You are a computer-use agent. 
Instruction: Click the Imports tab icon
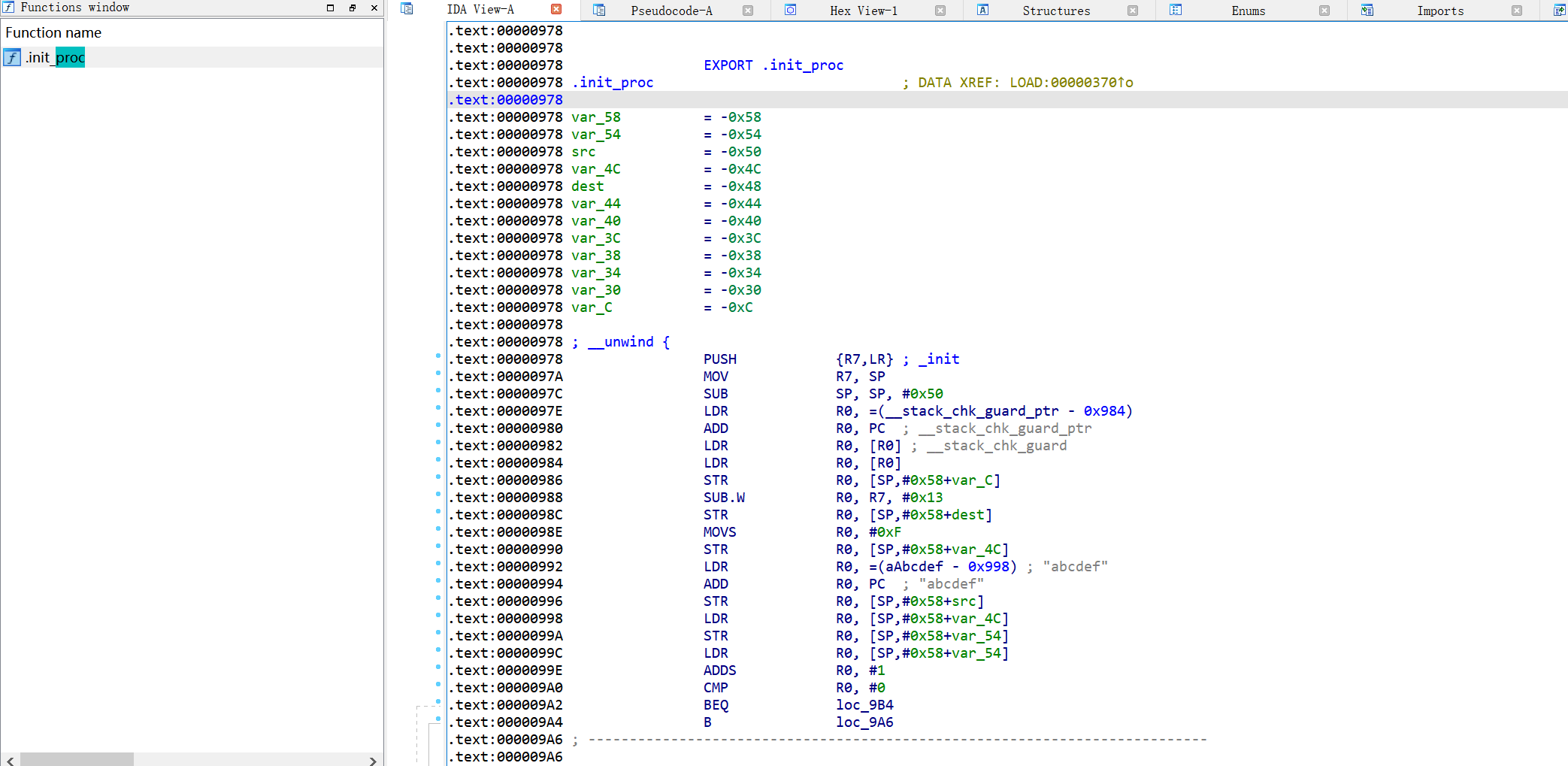(x=1367, y=10)
